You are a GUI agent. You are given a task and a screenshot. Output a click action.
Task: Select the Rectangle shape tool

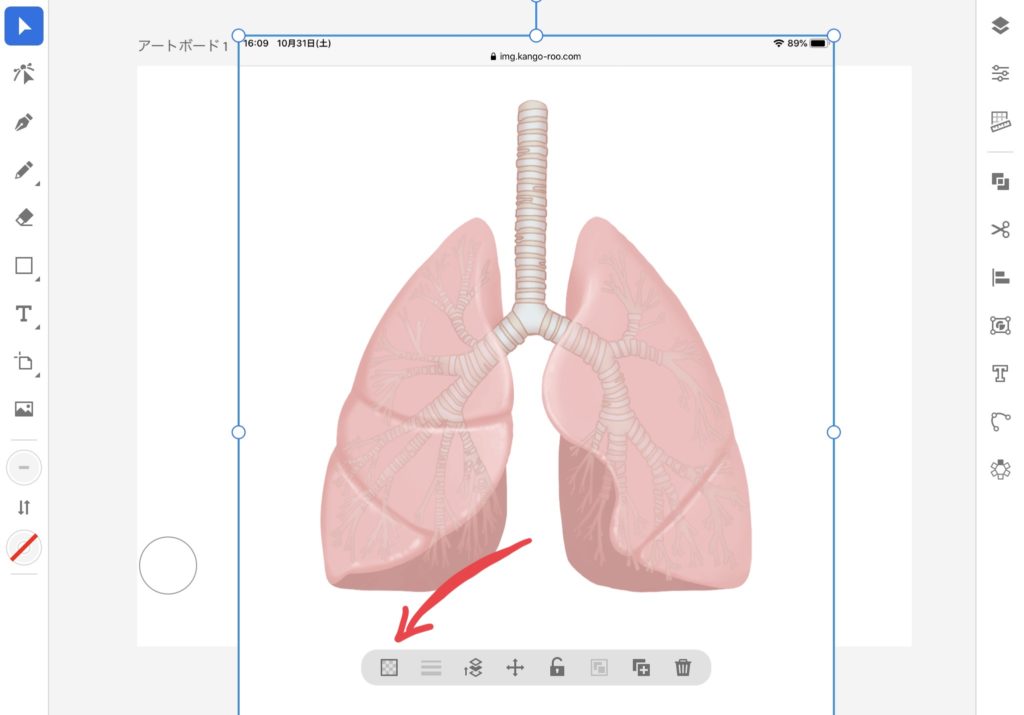24,265
